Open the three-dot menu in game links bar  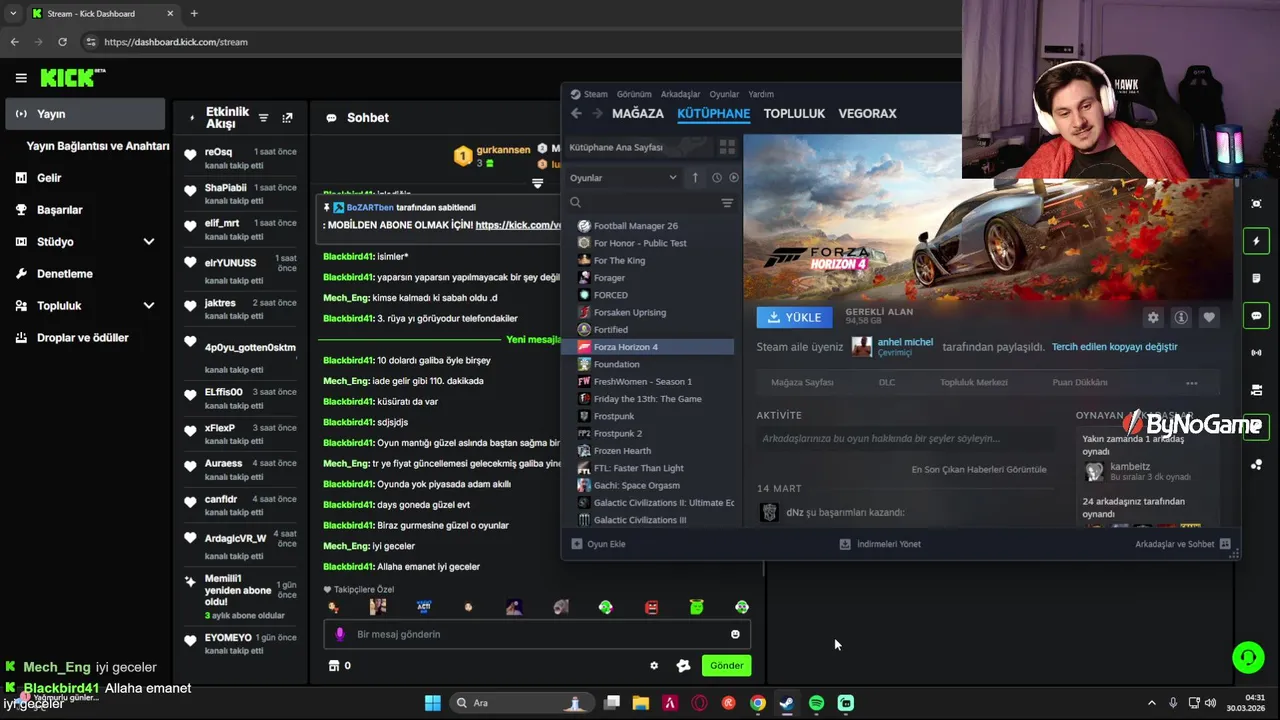coord(1191,383)
